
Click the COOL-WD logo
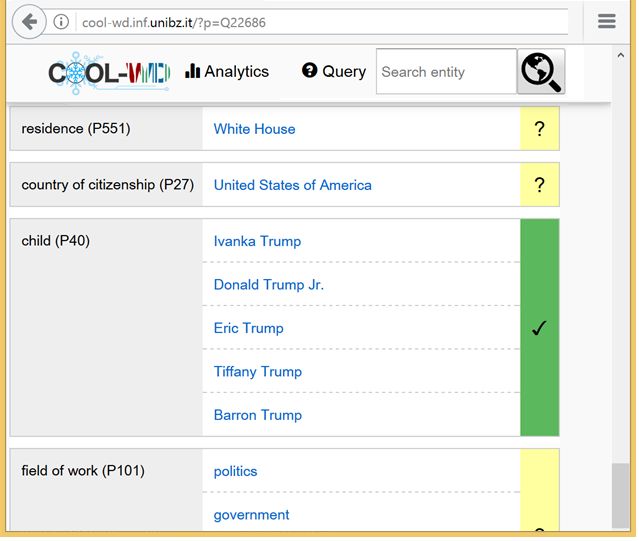109,73
